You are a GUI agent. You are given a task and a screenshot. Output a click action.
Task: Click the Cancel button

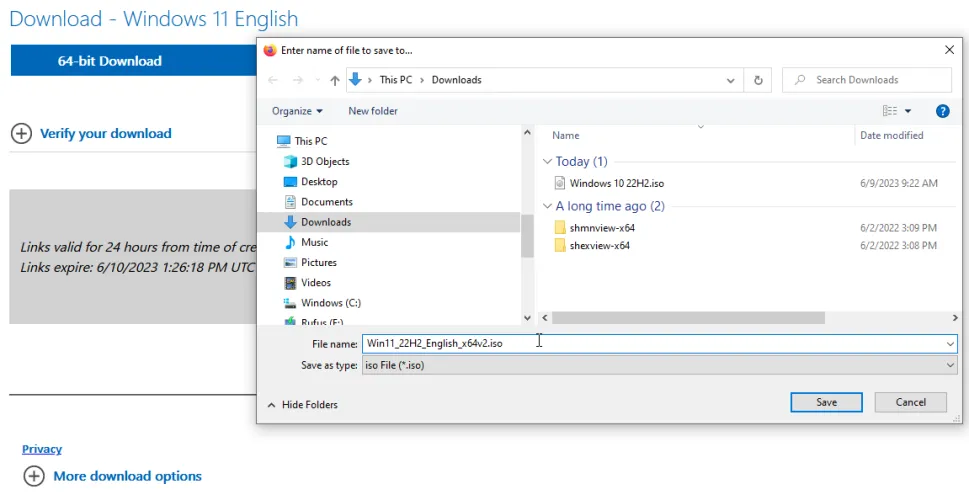click(x=910, y=402)
